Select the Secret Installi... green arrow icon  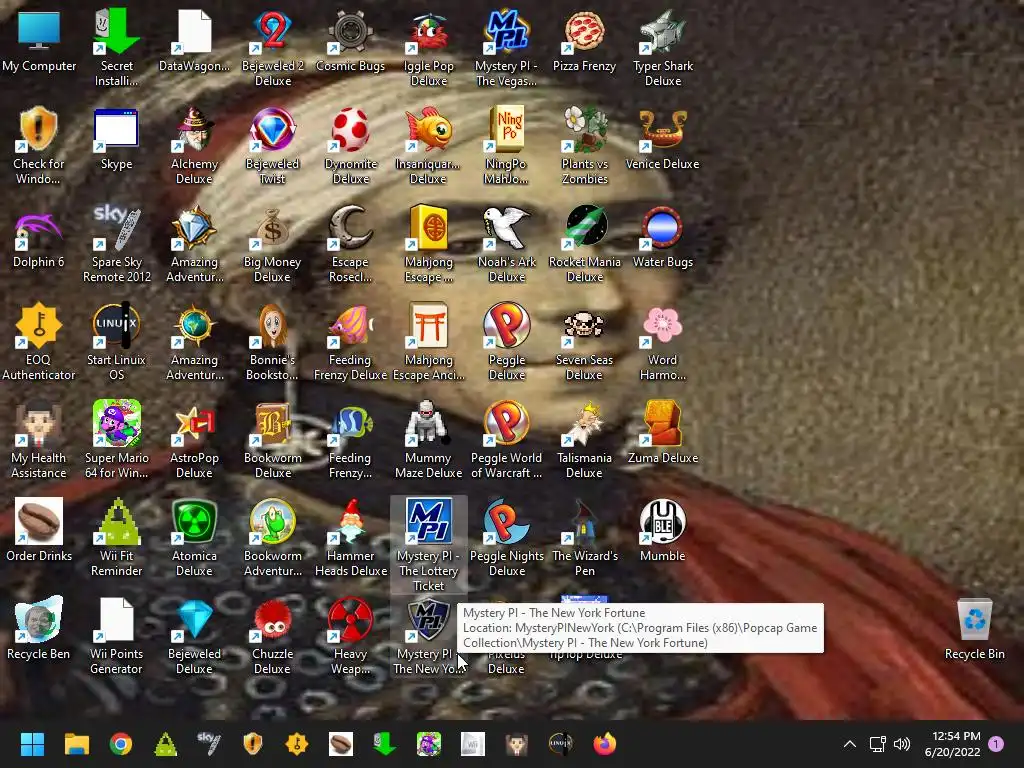116,47
